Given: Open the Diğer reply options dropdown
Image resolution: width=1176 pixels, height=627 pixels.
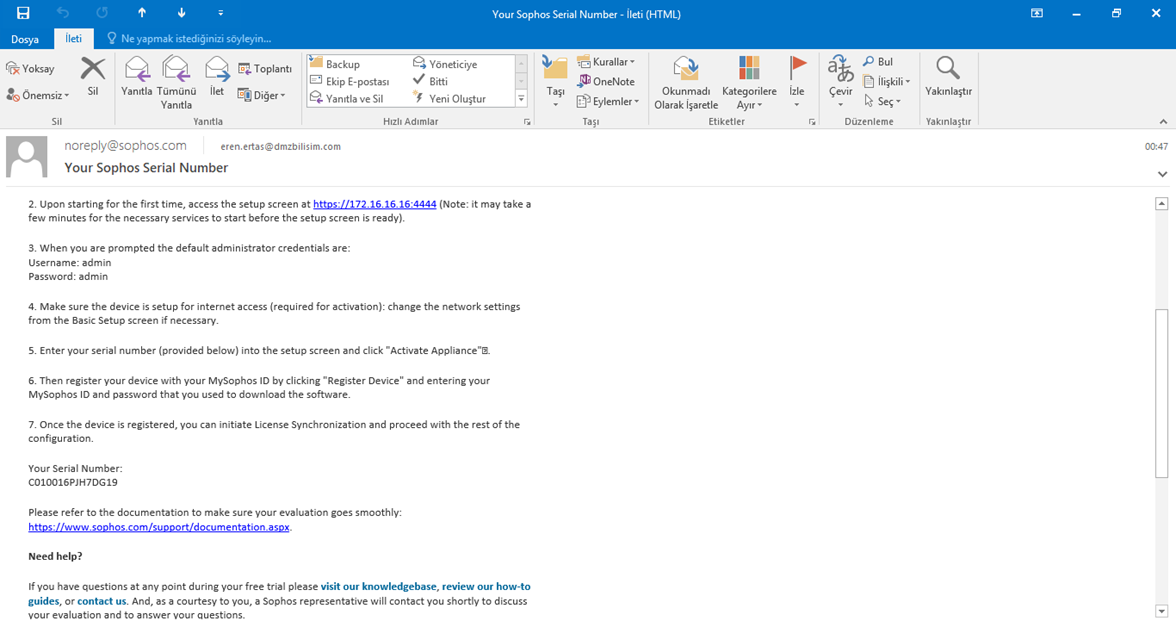Looking at the screenshot, I should pyautogui.click(x=262, y=95).
